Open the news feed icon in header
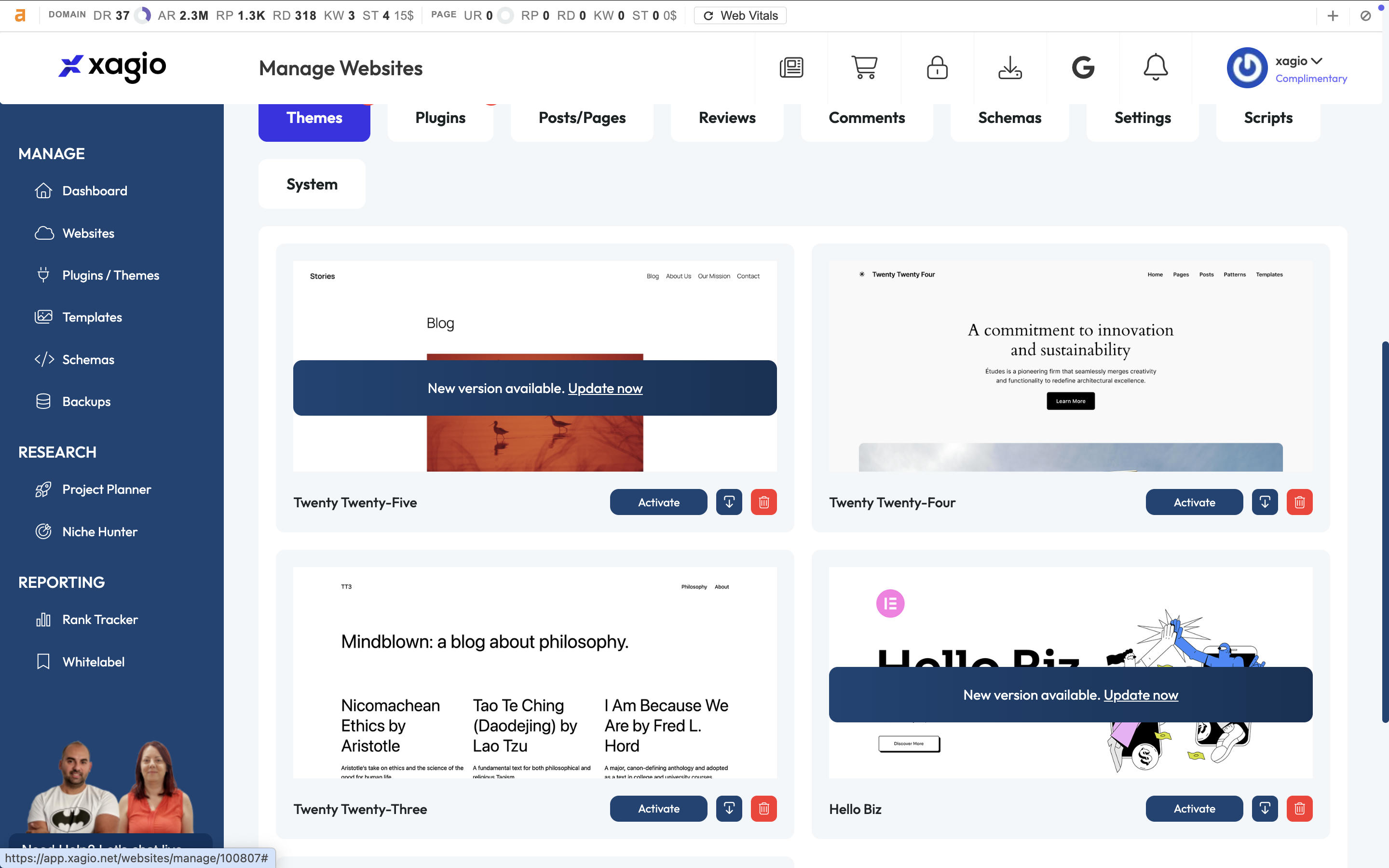Viewport: 1389px width, 868px height. (x=791, y=68)
